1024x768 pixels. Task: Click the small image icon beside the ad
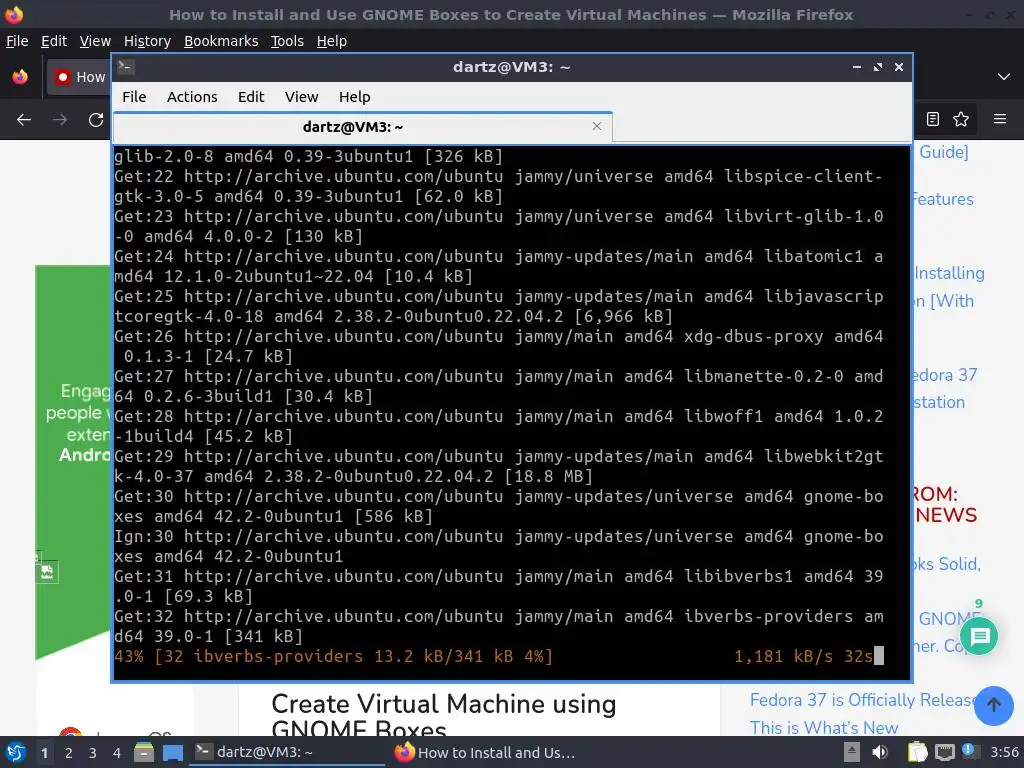[x=47, y=573]
